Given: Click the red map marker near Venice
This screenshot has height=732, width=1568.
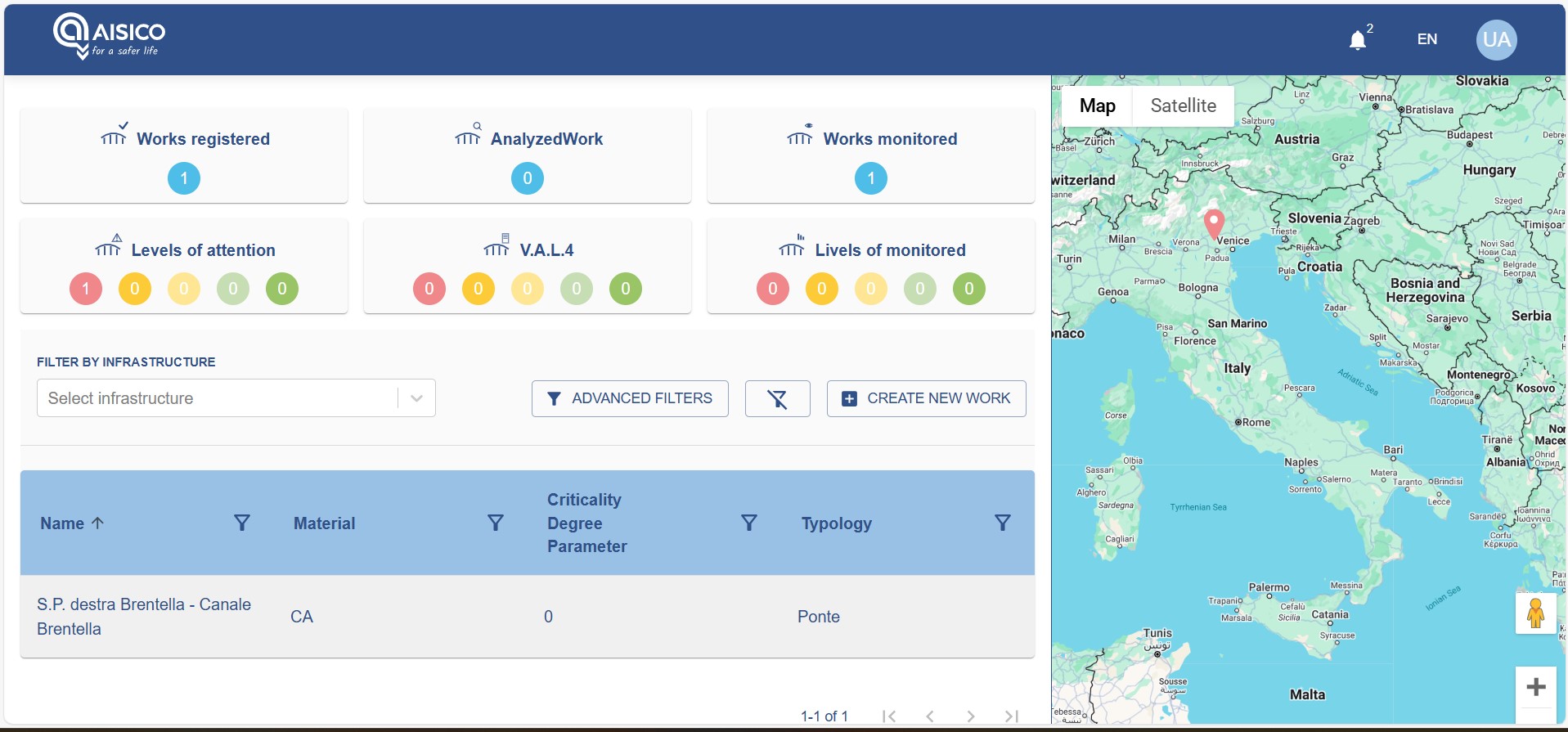Looking at the screenshot, I should coord(1214,222).
